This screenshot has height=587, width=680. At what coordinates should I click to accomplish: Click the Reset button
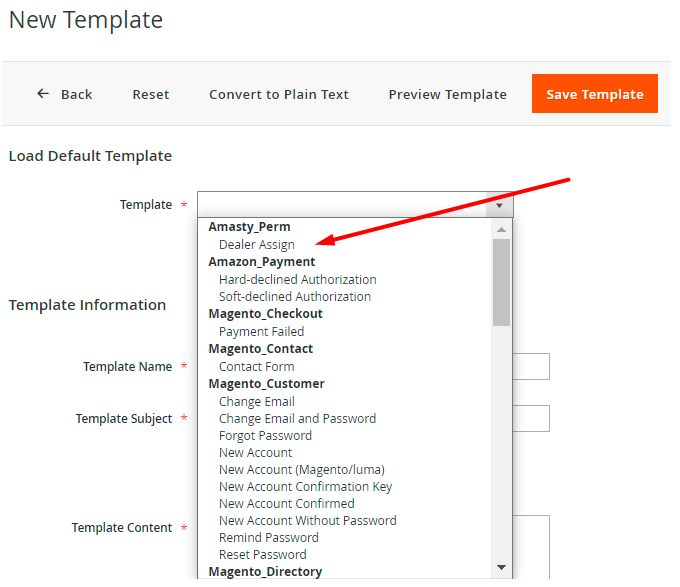tap(151, 95)
